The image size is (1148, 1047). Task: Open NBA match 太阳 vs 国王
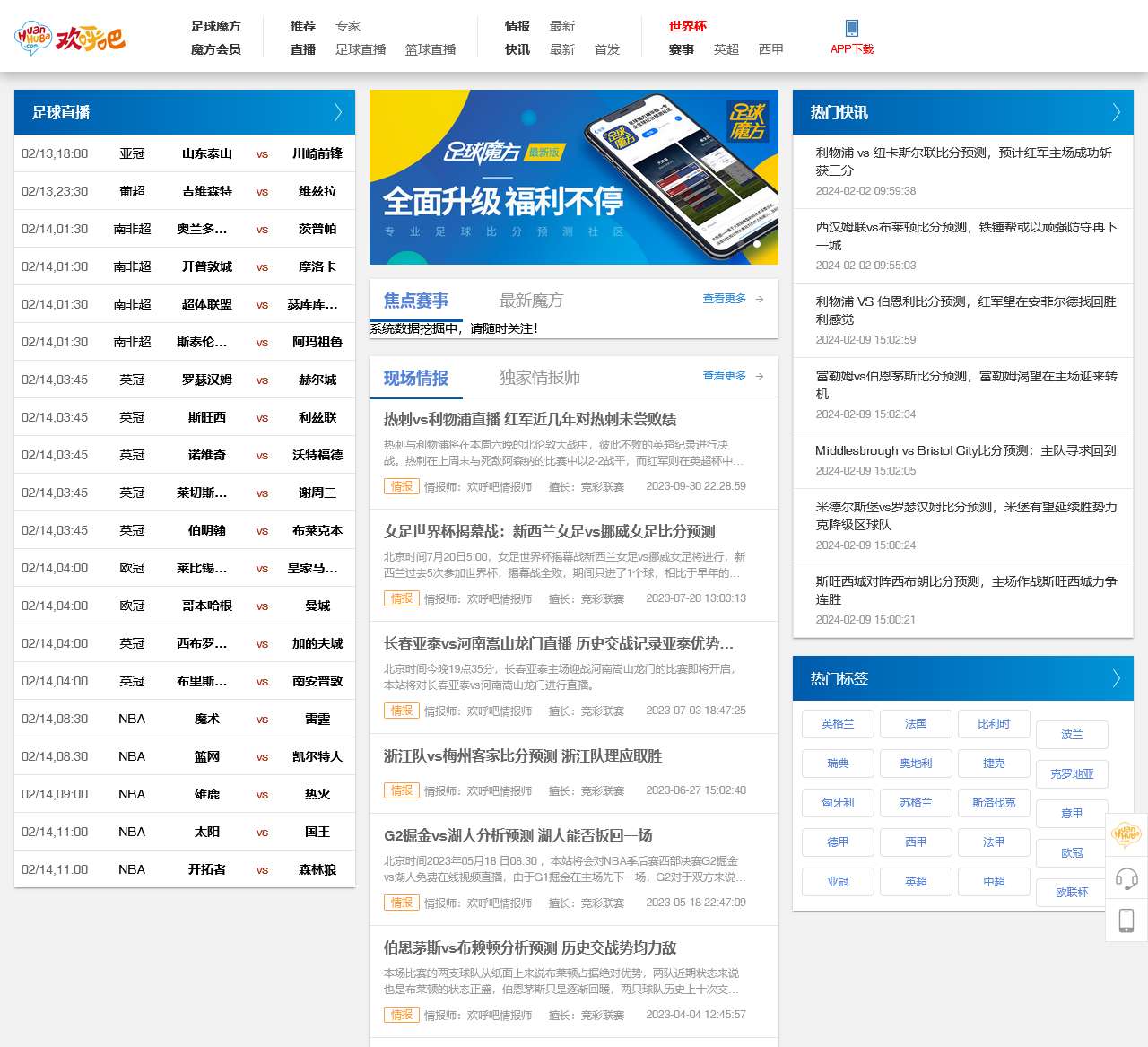185,832
